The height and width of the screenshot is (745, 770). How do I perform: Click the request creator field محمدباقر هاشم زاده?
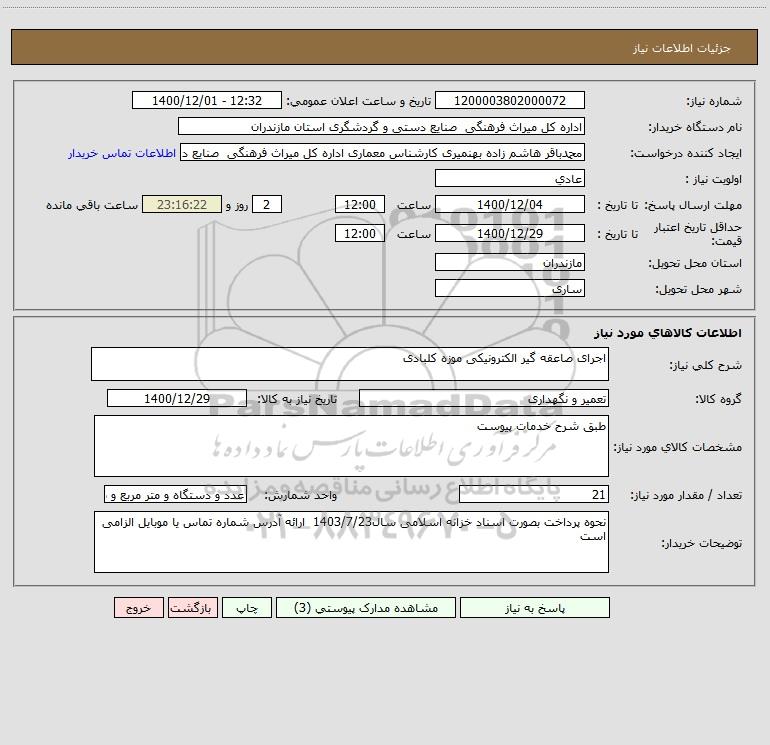tap(383, 153)
